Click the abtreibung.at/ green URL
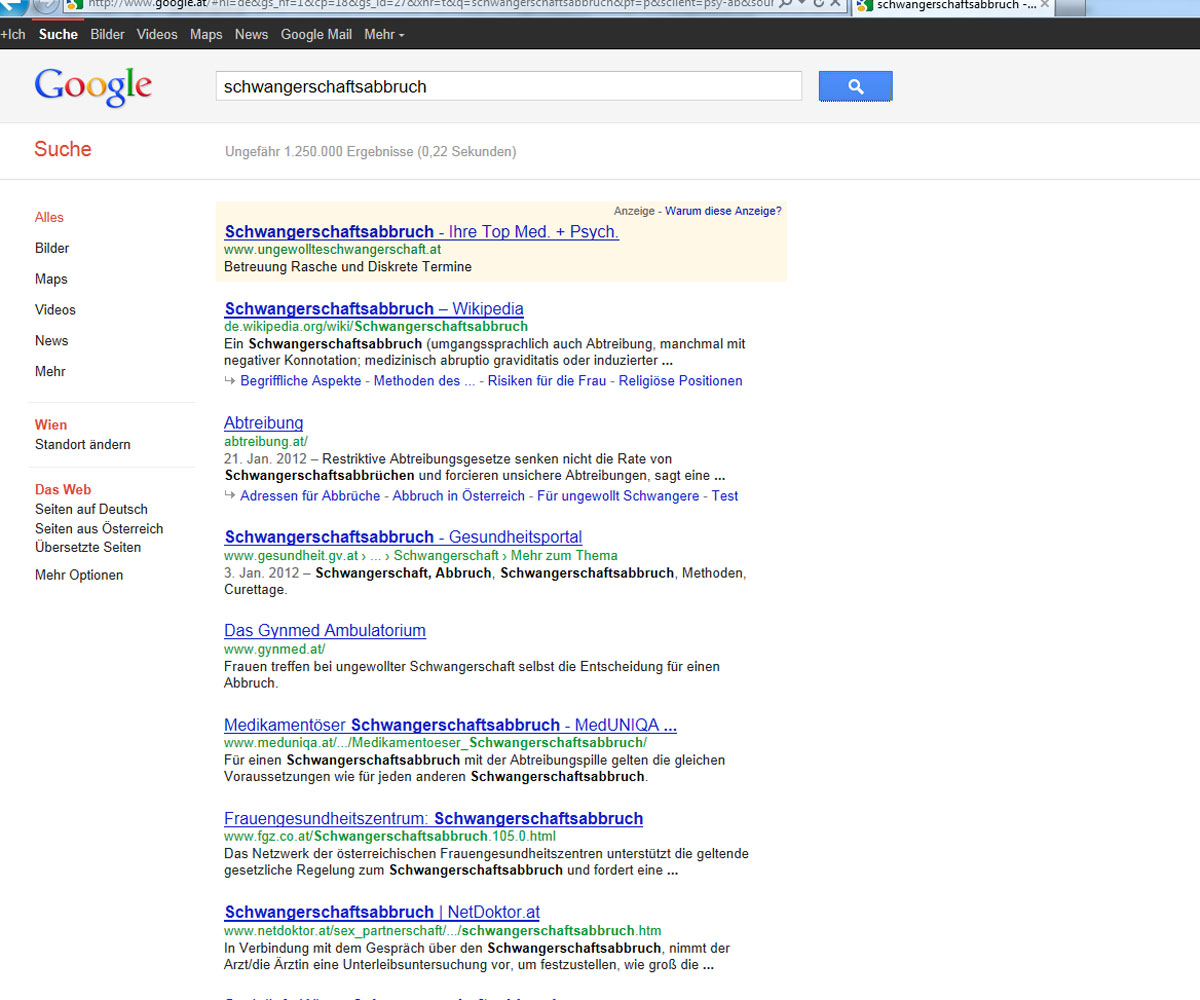The width and height of the screenshot is (1200, 1000). click(266, 441)
